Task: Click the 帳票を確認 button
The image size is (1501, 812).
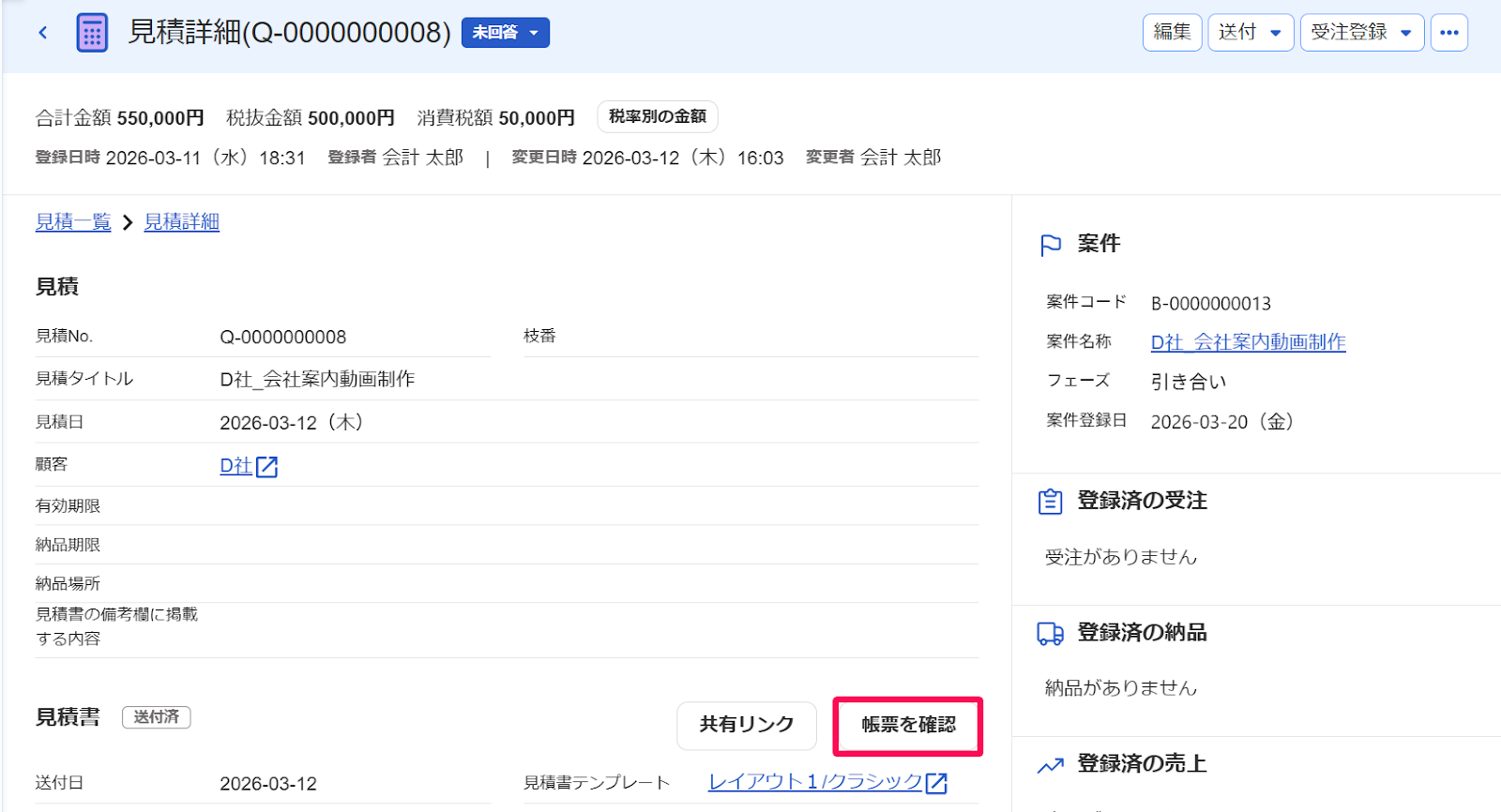Action: [908, 725]
